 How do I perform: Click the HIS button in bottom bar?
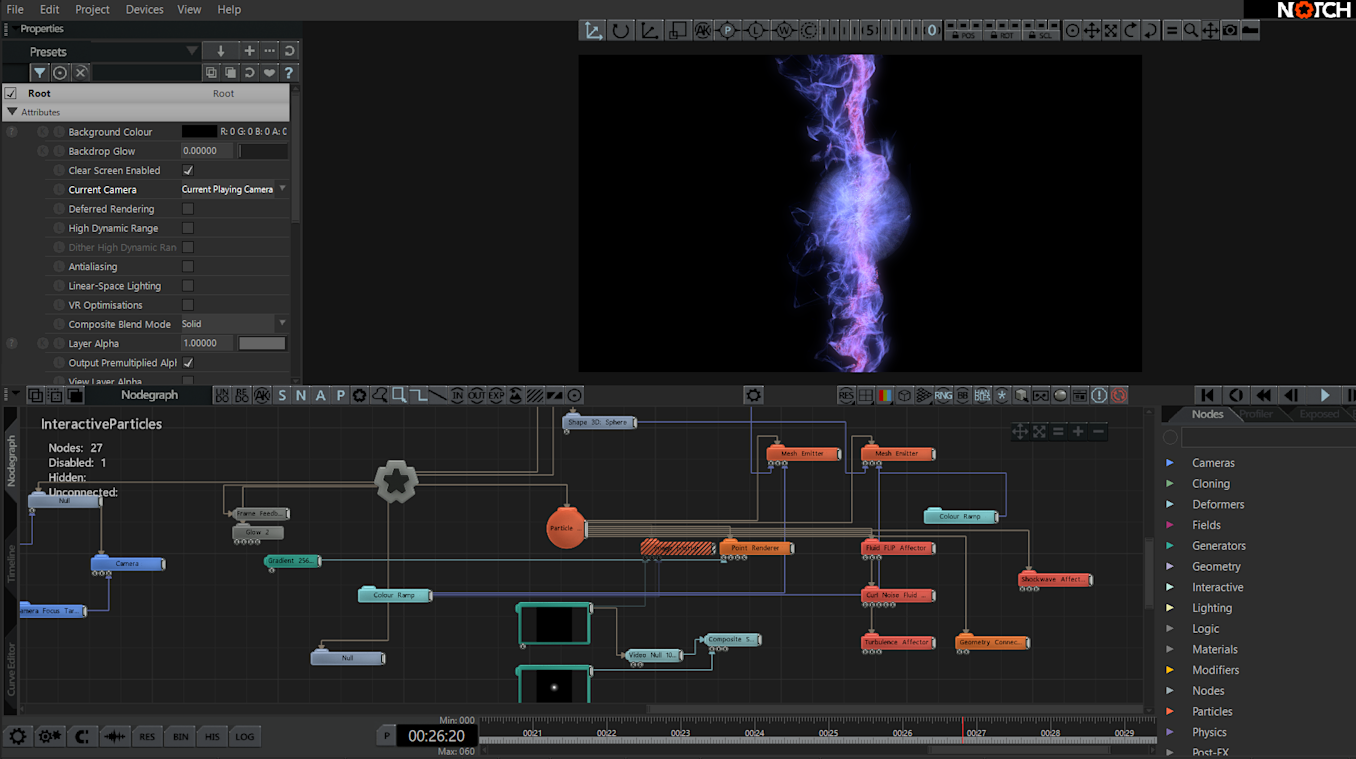(212, 737)
